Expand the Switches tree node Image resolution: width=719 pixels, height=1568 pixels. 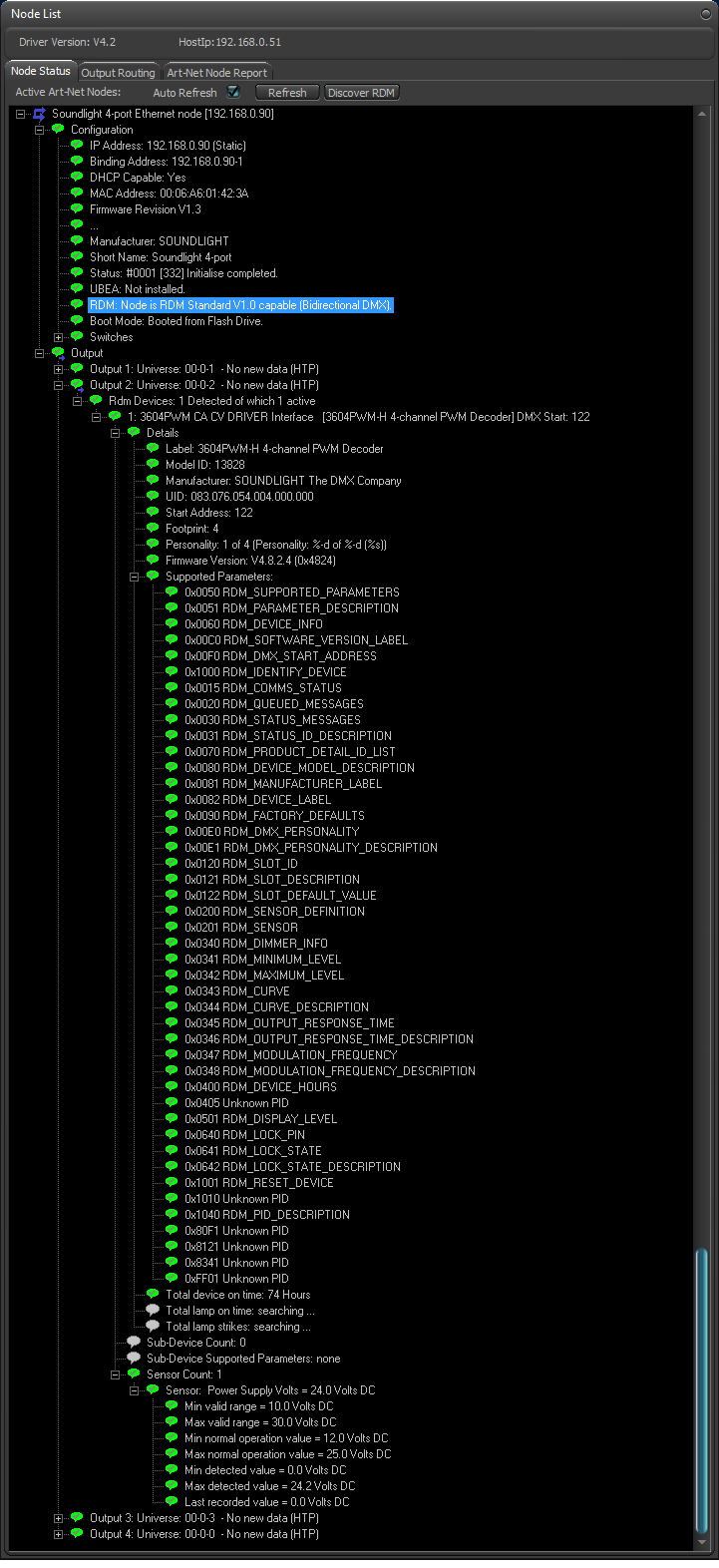point(59,337)
